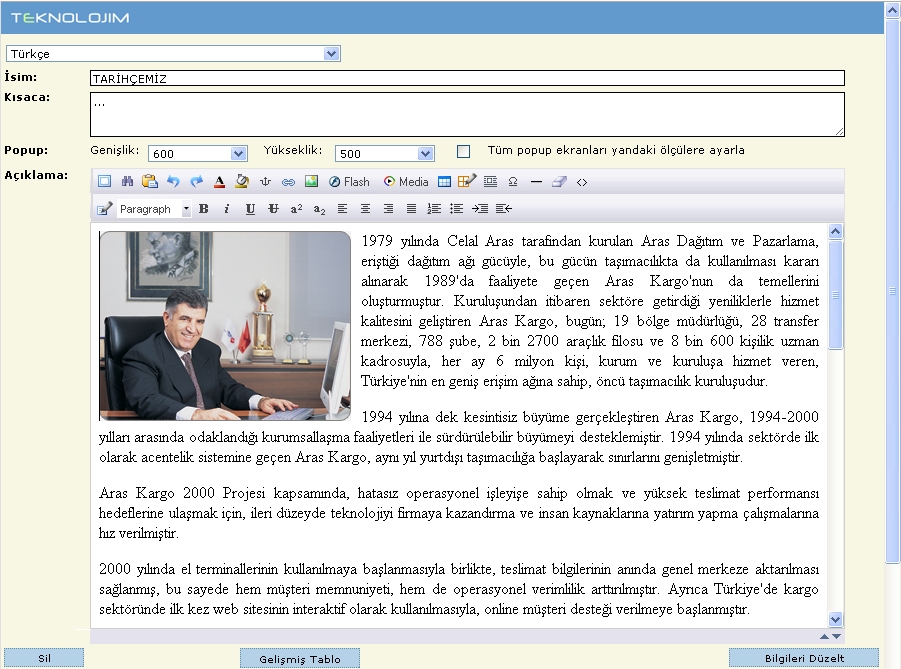Toggle italic formatting

[x=226, y=209]
